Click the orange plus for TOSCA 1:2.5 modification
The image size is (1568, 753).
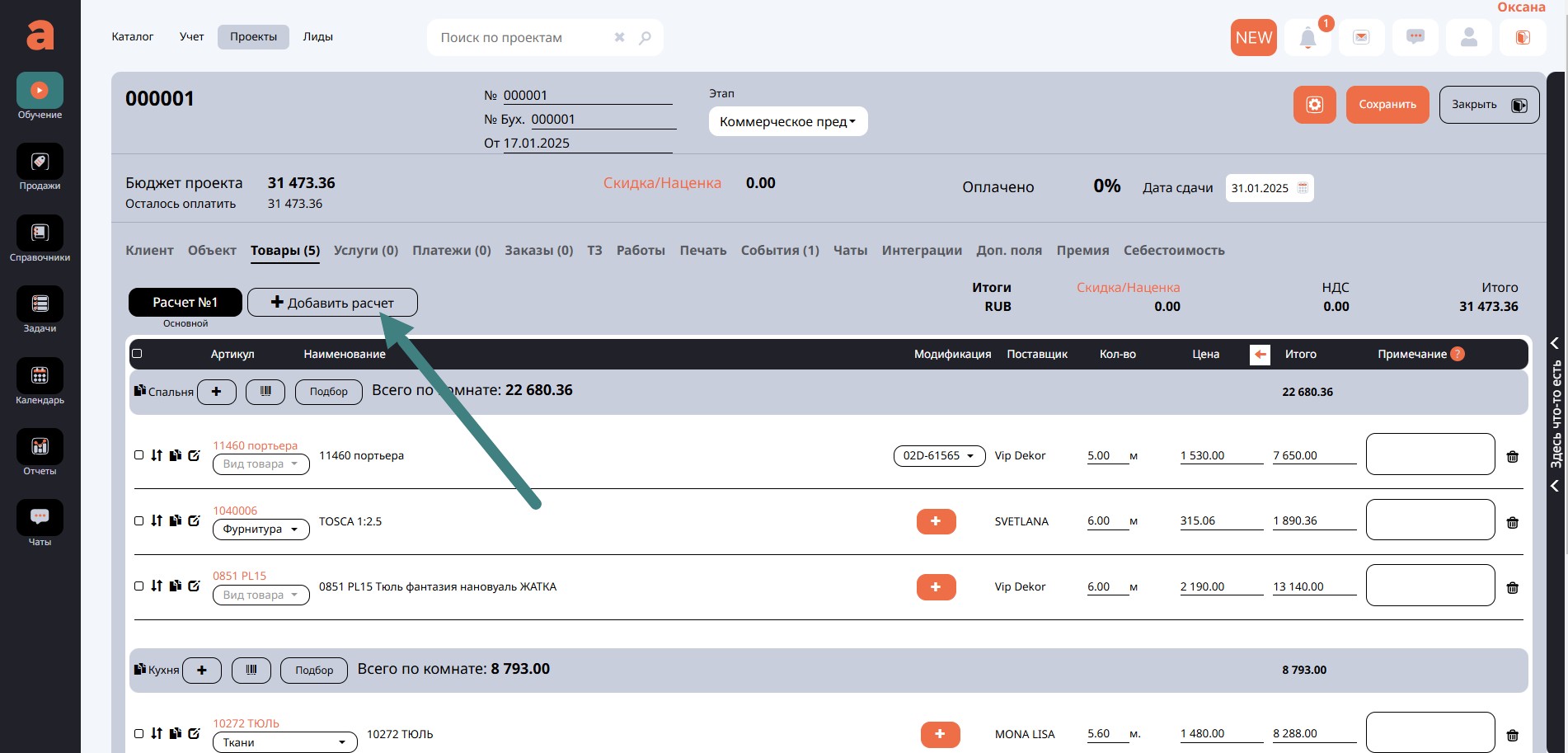click(936, 521)
